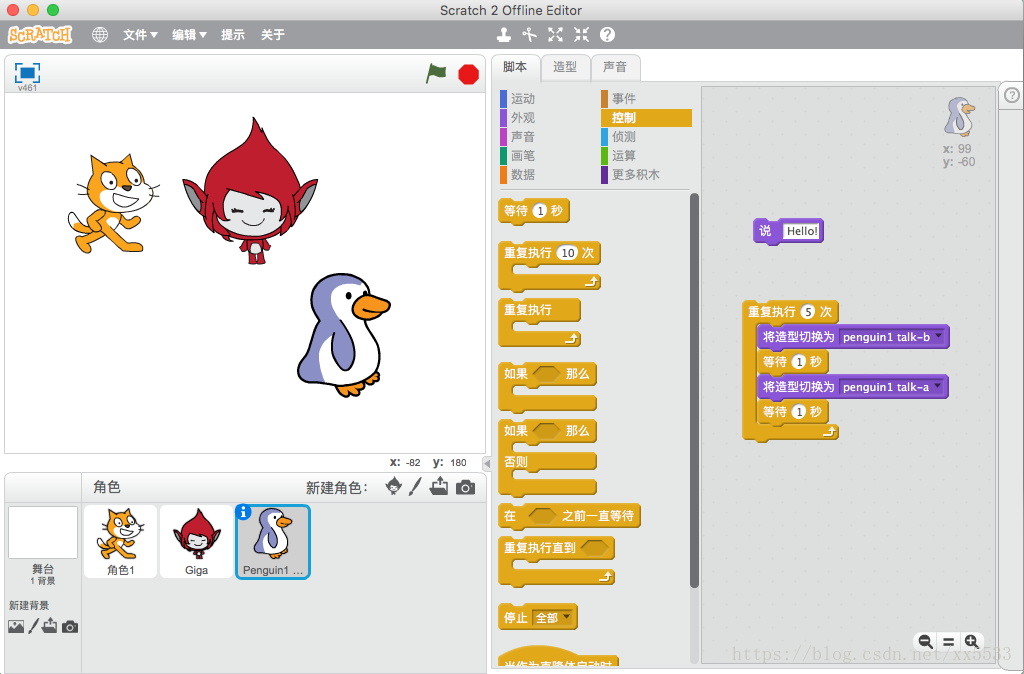The image size is (1024, 674).
Task: Edit repeat count 5 in script
Action: tap(808, 312)
